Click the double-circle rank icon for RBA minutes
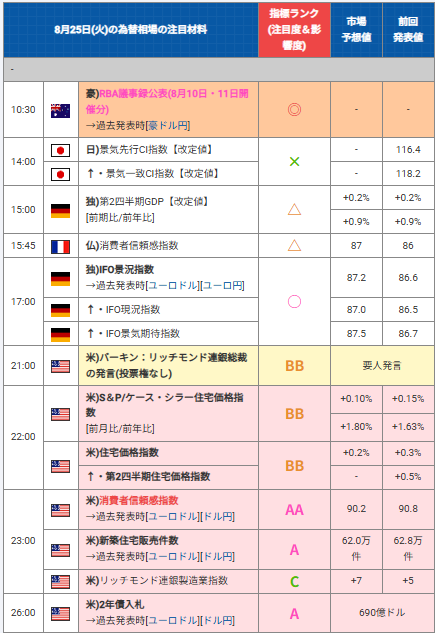The width and height of the screenshot is (435, 633). (294, 109)
